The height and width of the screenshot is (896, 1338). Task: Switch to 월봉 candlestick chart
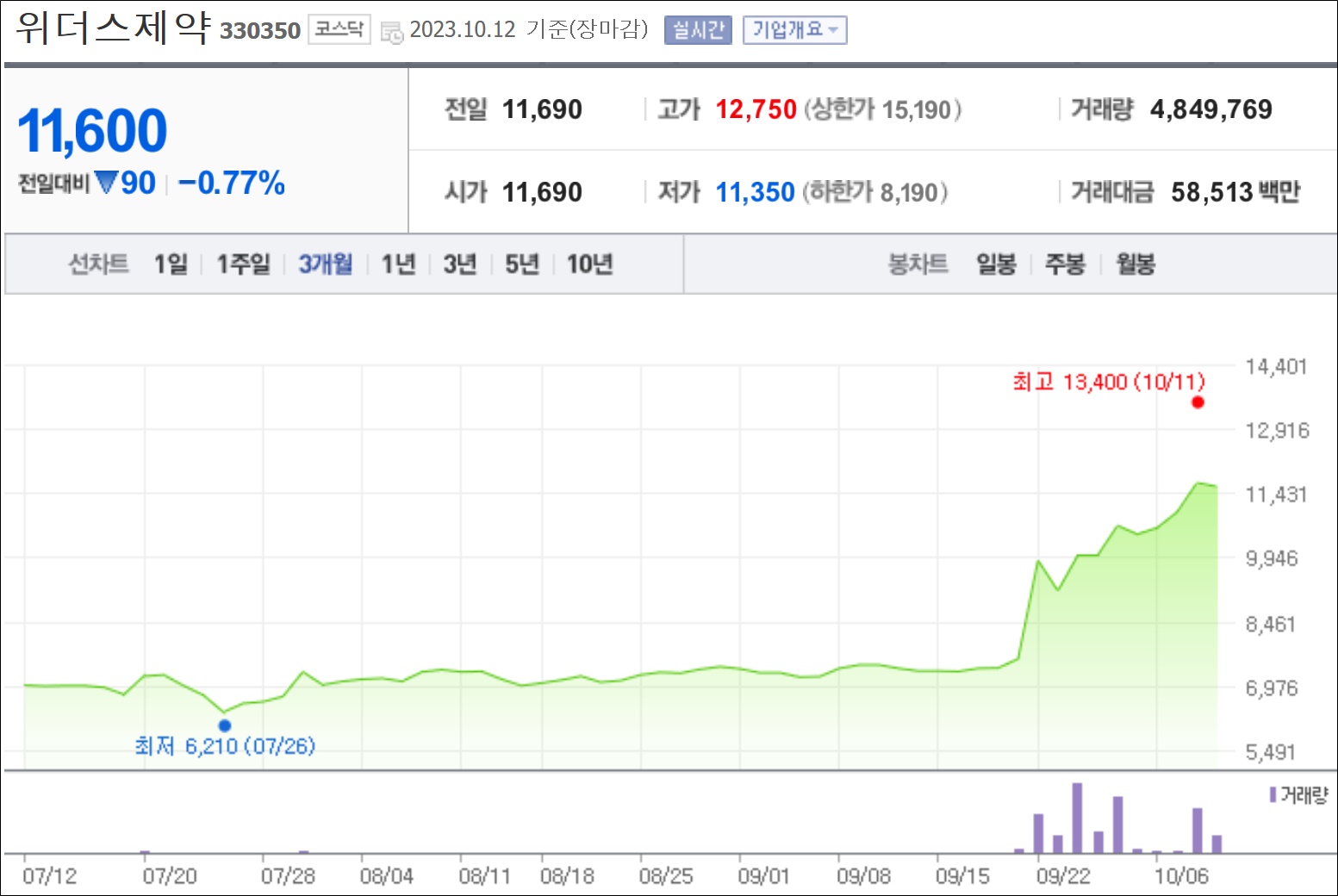pyautogui.click(x=1136, y=264)
